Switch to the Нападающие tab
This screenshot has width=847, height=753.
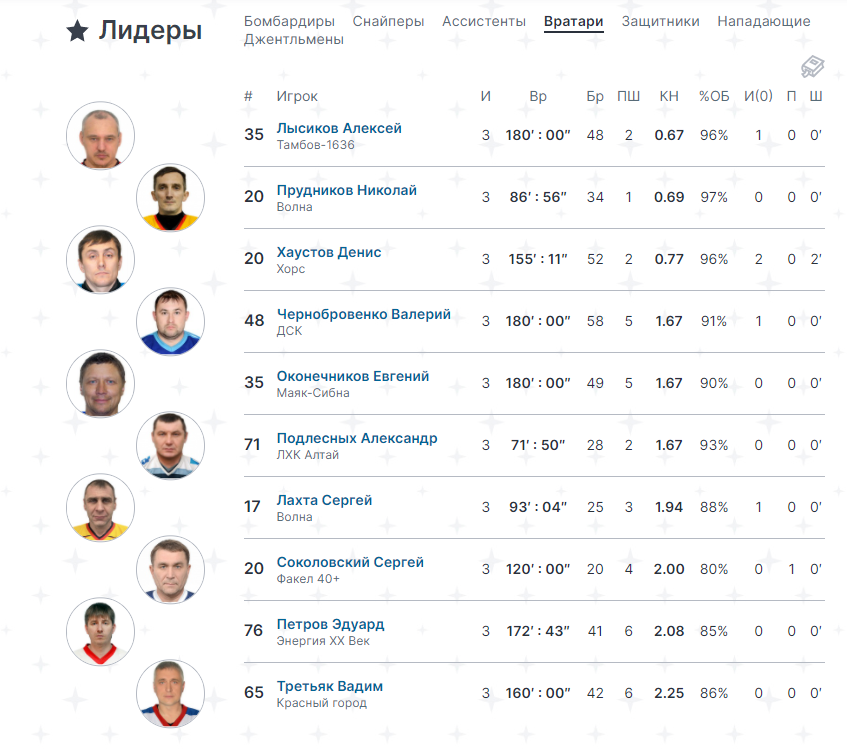[764, 21]
